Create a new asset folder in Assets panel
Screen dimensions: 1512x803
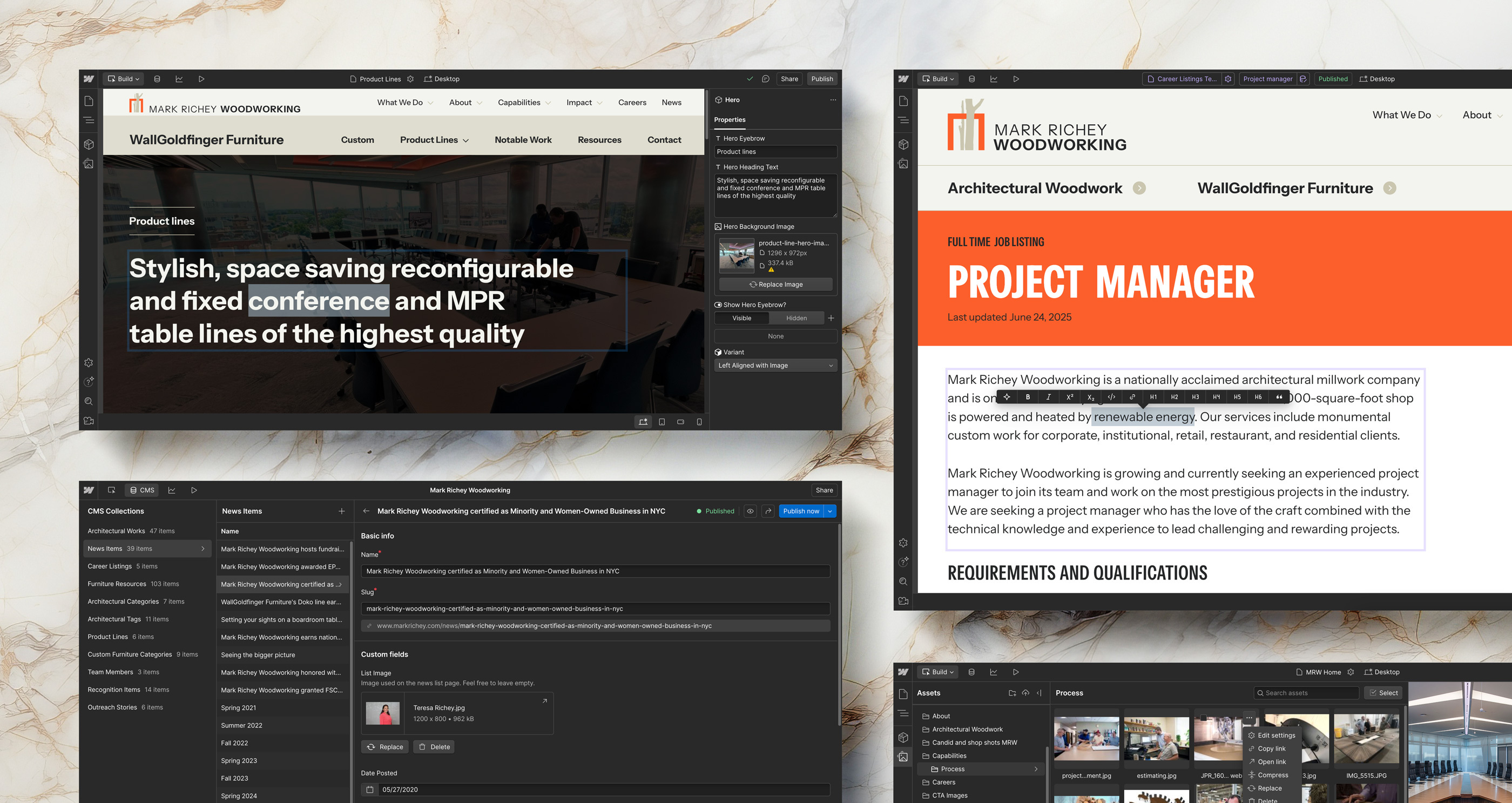point(1013,693)
